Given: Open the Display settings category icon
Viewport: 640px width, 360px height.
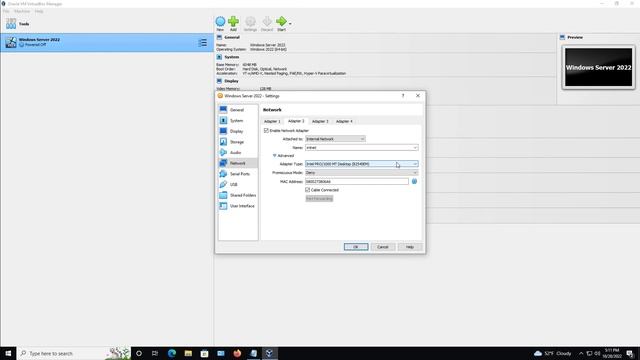Looking at the screenshot, I should click(223, 131).
